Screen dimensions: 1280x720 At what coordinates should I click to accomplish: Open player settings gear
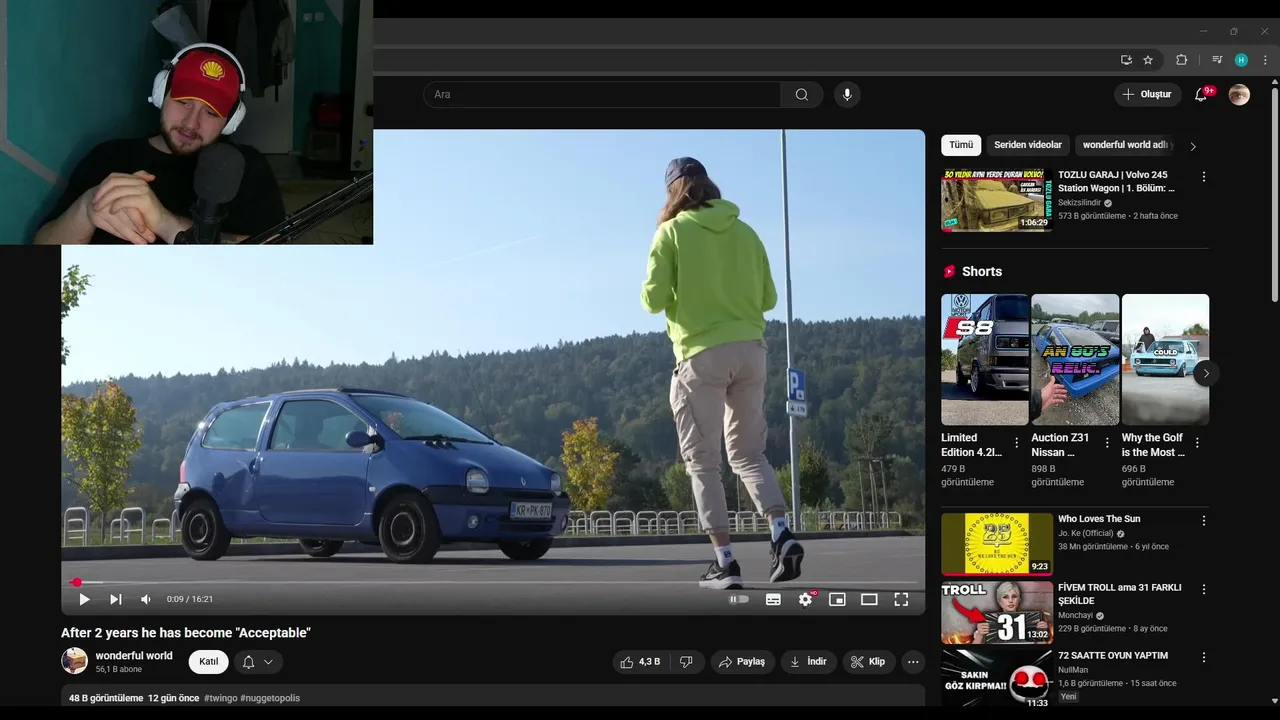click(805, 599)
